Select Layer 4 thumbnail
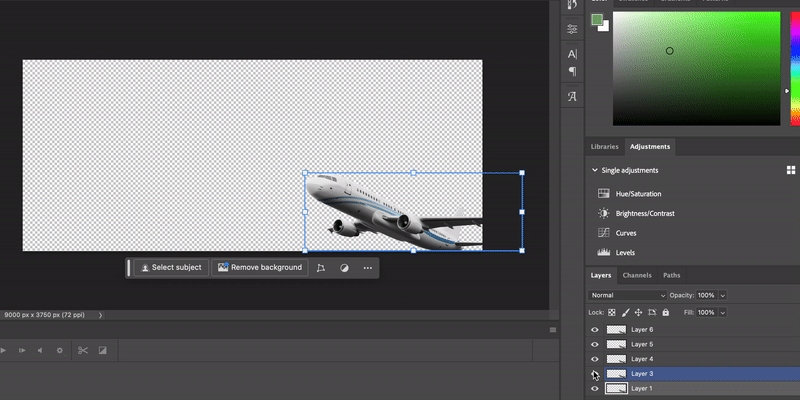This screenshot has height=400, width=800. [616, 359]
